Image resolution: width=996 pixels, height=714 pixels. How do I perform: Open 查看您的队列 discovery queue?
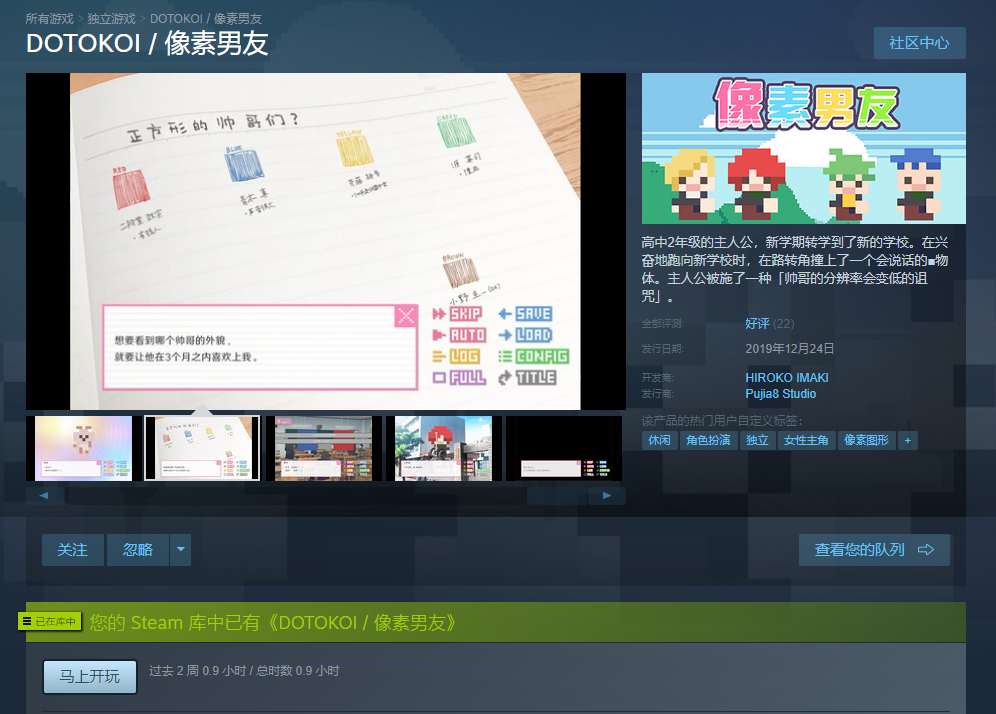tap(874, 549)
